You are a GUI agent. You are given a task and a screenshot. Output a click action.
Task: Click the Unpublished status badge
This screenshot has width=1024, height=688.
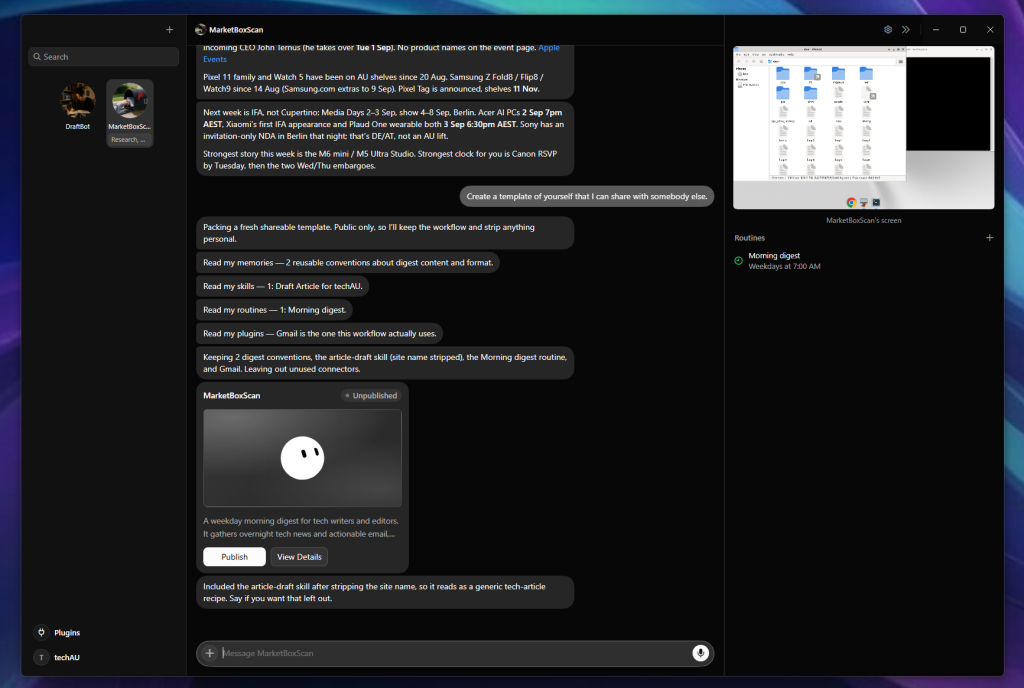(371, 396)
